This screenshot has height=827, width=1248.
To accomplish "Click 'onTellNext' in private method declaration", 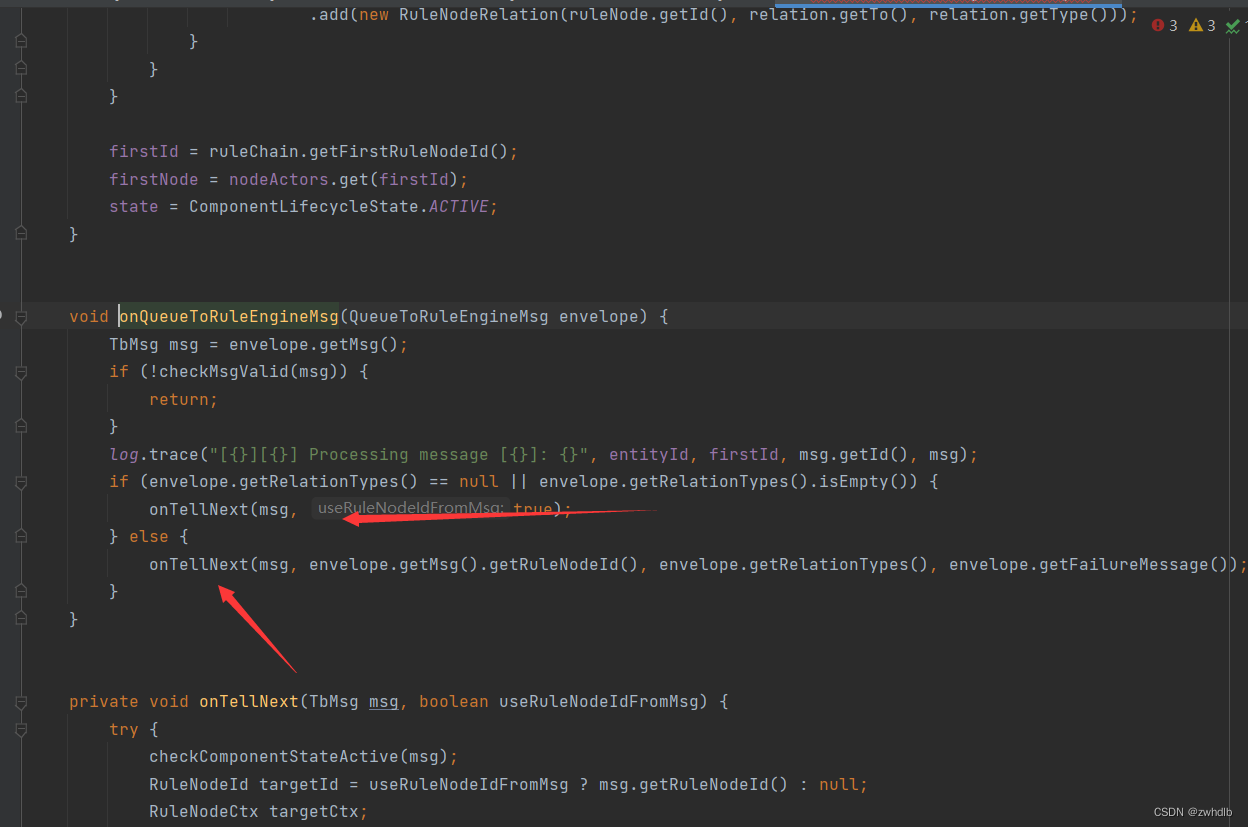I will point(249,702).
